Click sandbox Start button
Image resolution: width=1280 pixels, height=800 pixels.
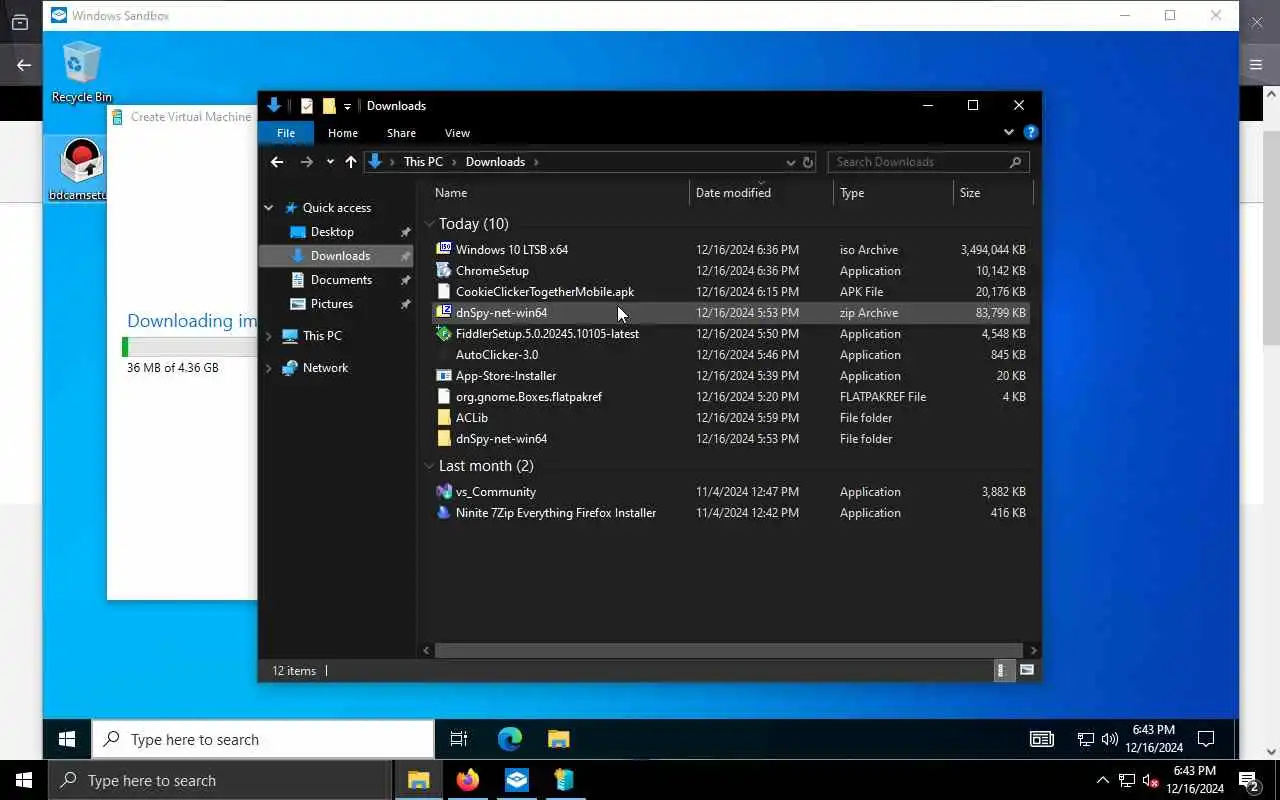(67, 739)
